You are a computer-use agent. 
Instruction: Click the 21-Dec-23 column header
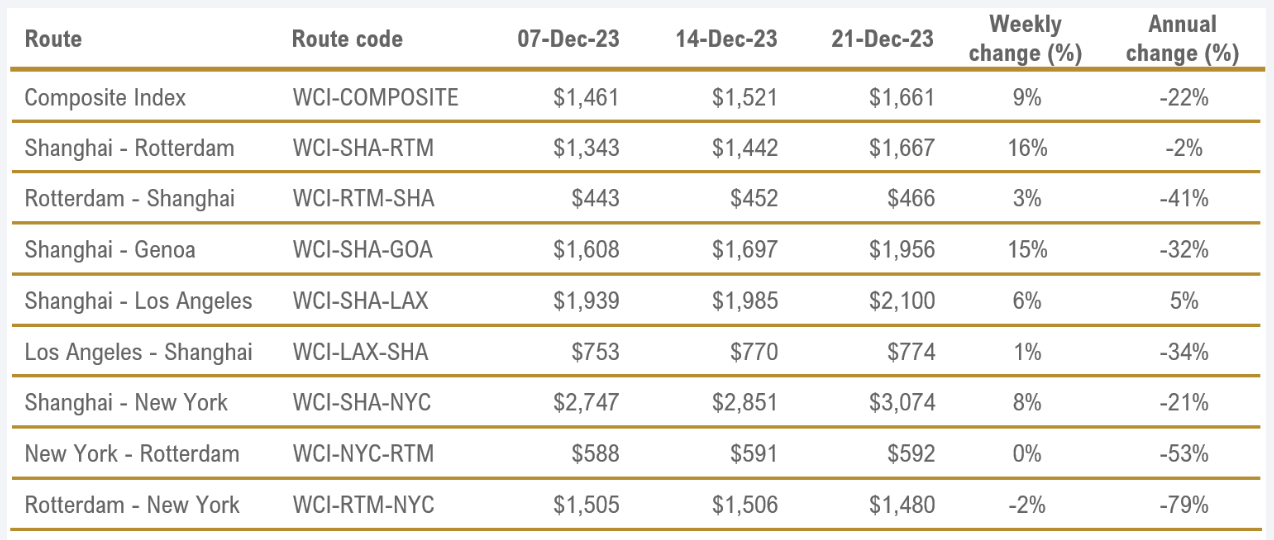[x=882, y=39]
